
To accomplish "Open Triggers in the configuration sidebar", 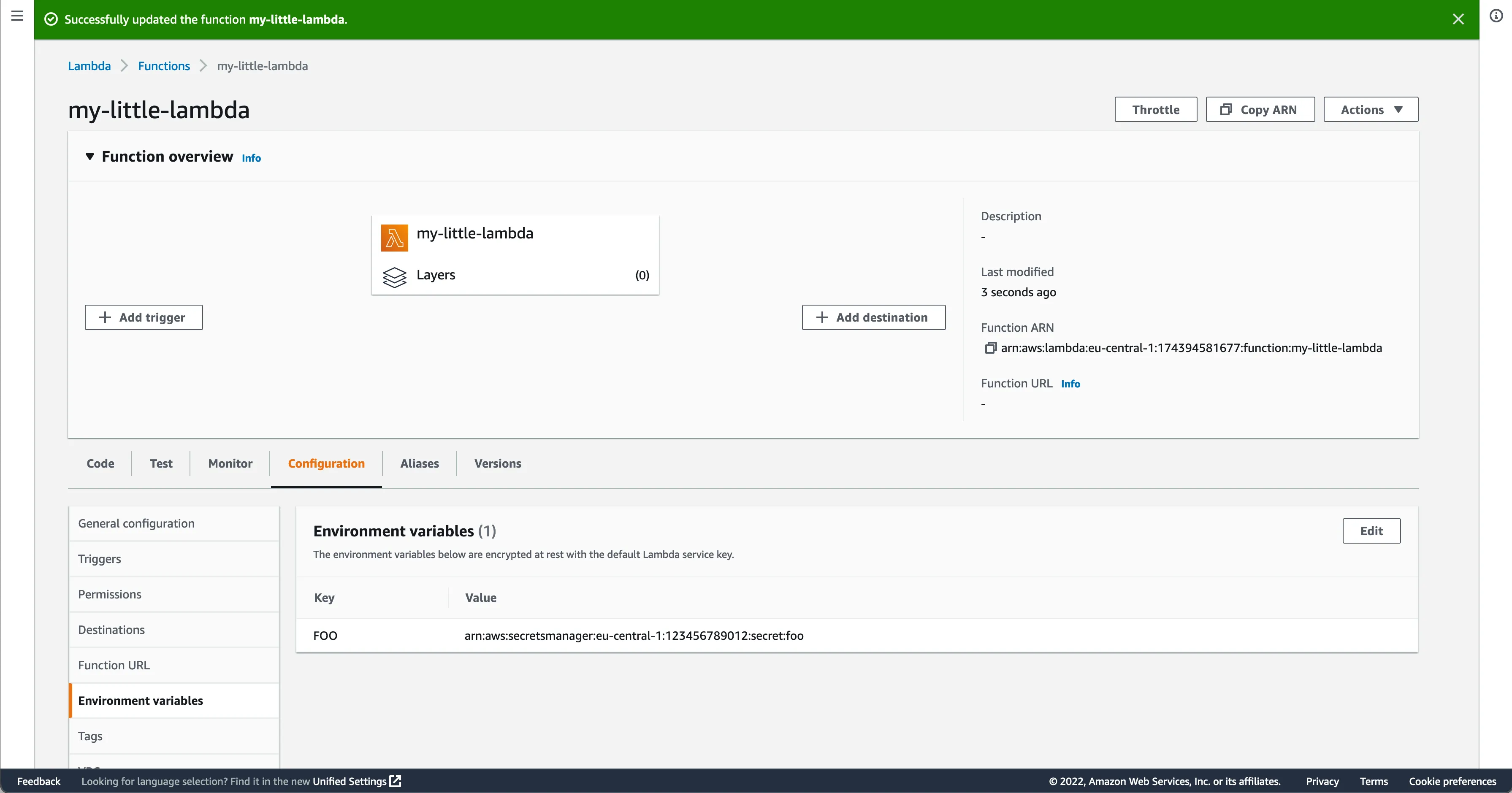I will [99, 559].
